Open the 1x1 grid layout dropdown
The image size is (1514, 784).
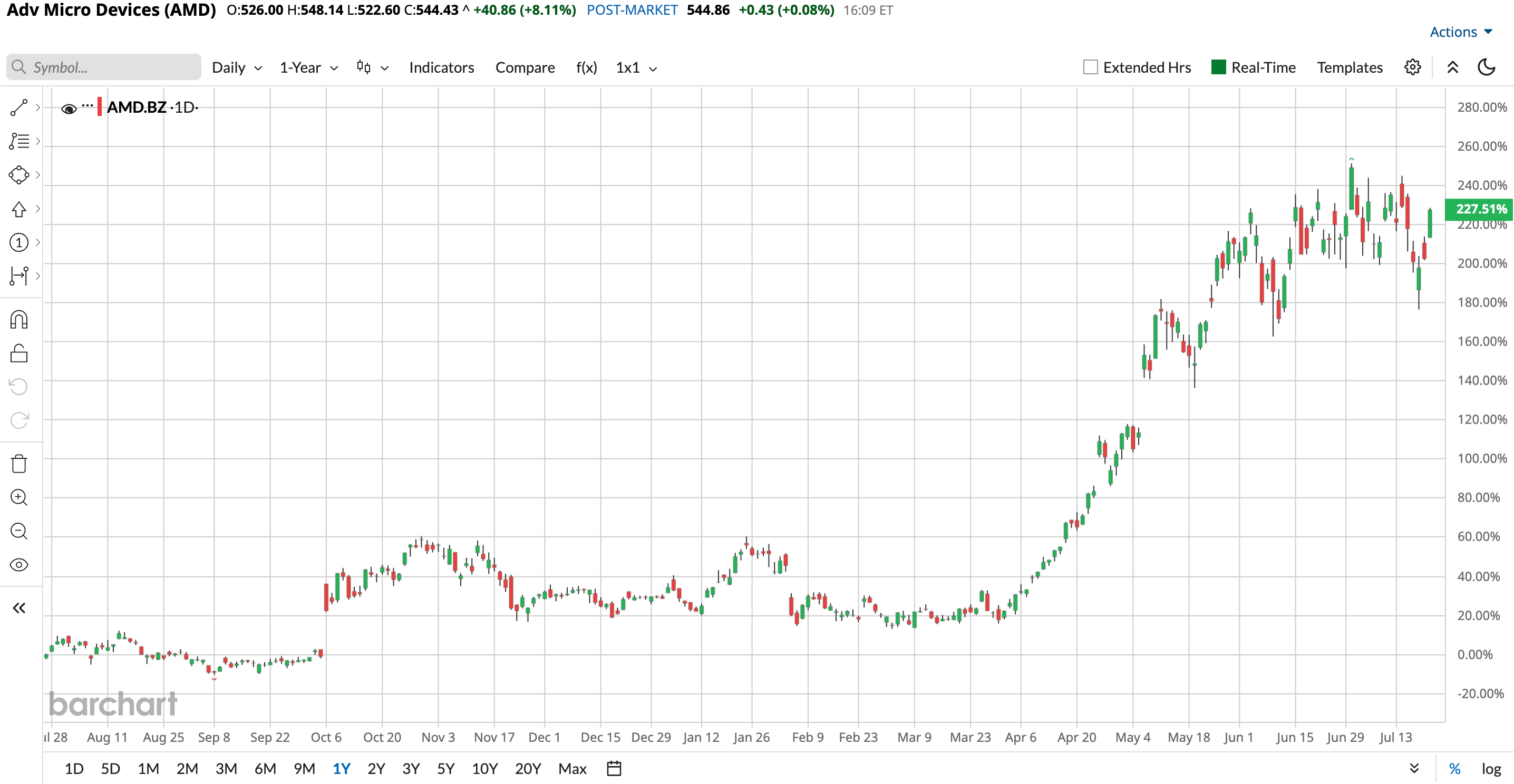click(636, 67)
